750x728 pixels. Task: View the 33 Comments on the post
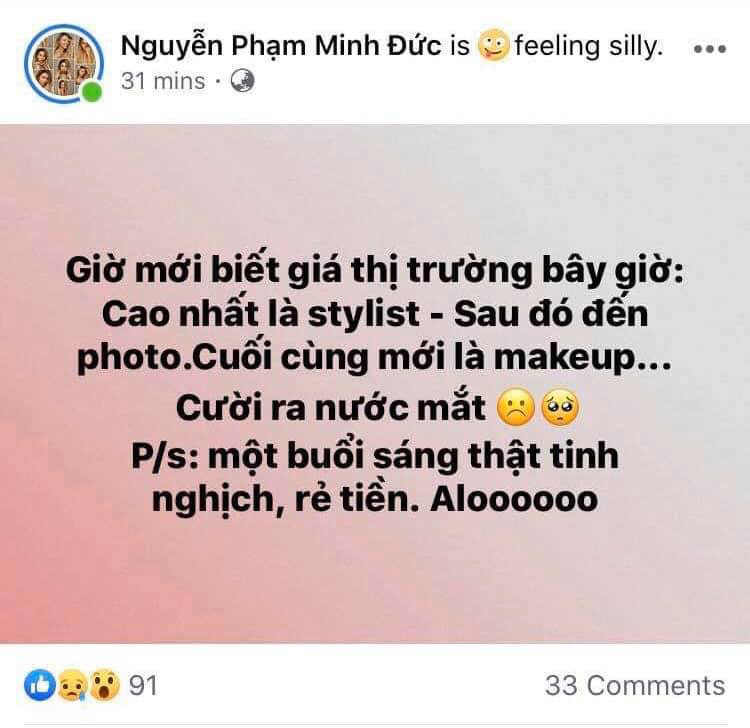click(635, 685)
